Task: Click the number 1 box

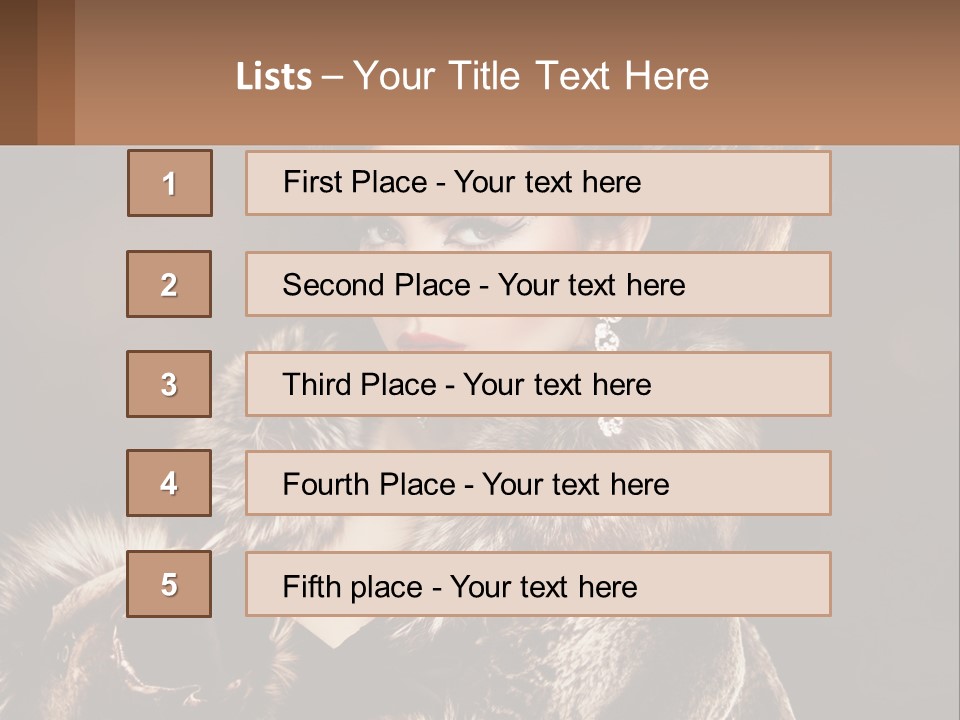Action: (x=170, y=183)
